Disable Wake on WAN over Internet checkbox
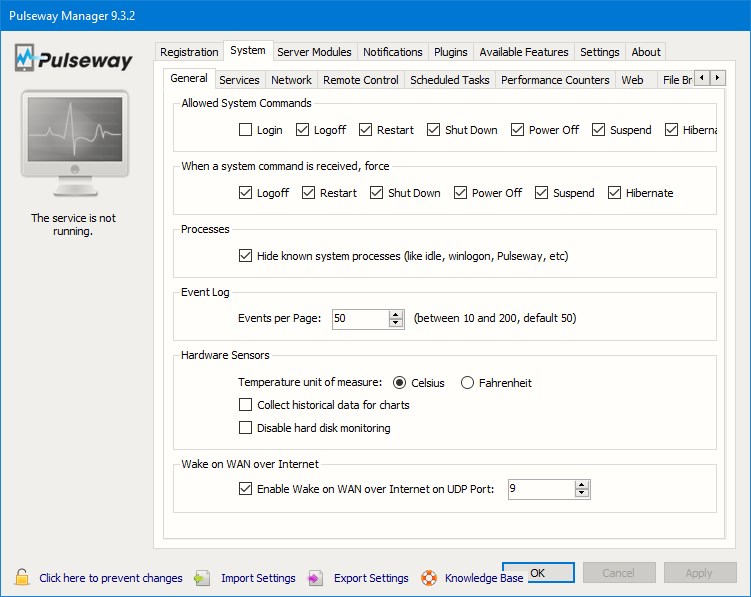The height and width of the screenshot is (597, 751). click(x=246, y=489)
